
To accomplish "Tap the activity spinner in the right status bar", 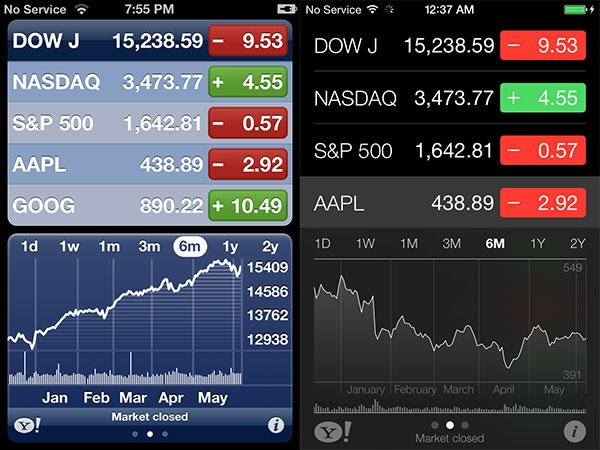I will (x=389, y=9).
